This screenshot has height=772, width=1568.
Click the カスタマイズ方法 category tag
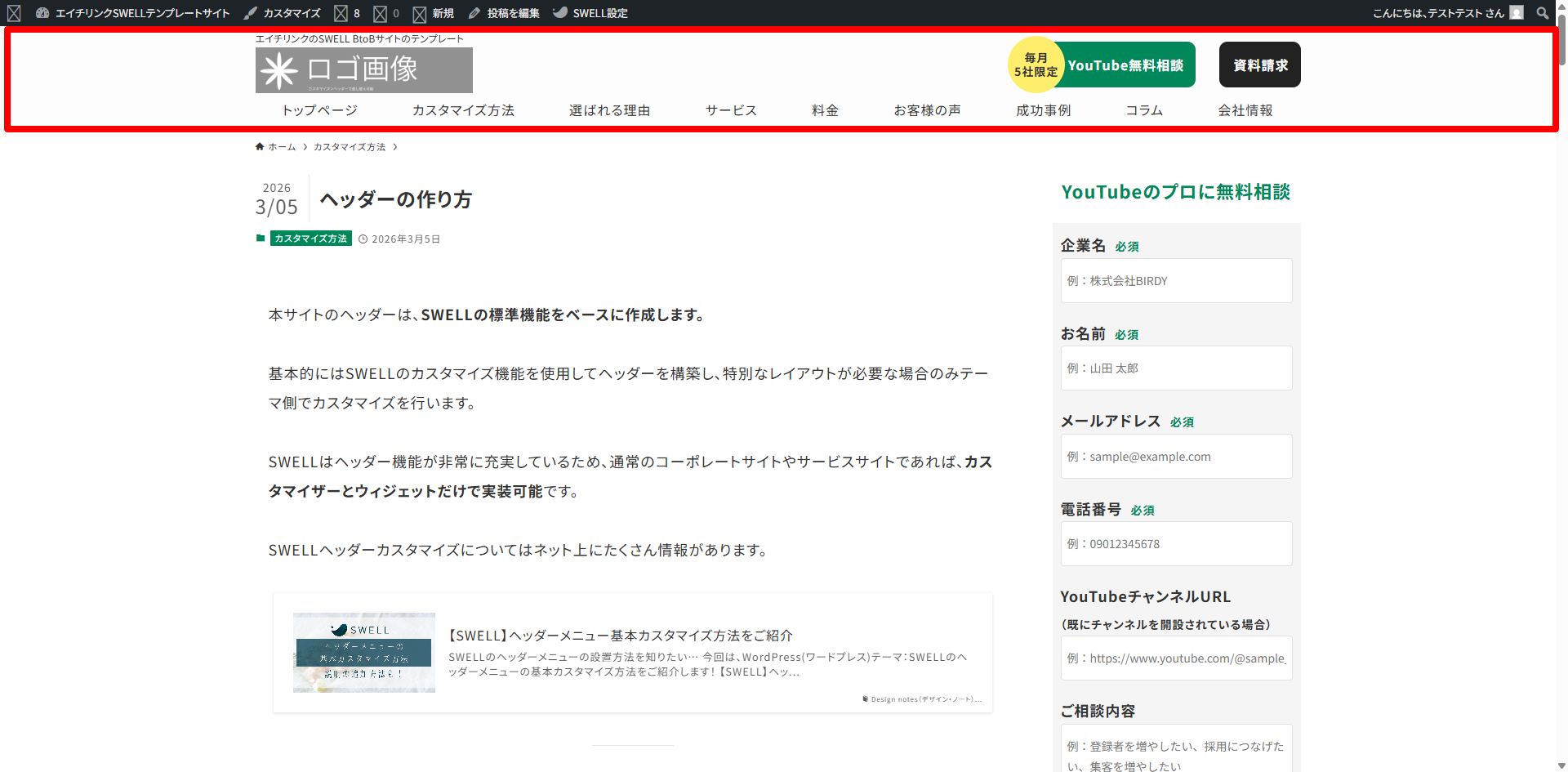311,239
